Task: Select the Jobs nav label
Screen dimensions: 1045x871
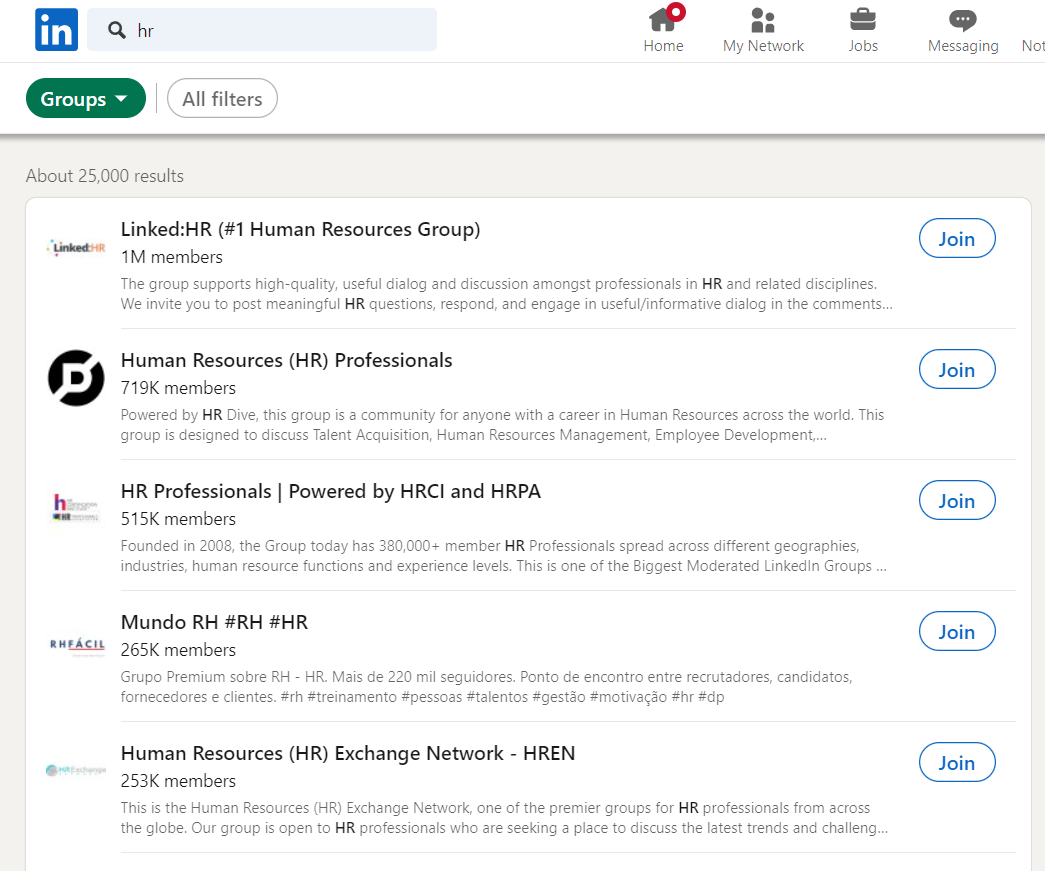Action: pyautogui.click(x=863, y=46)
